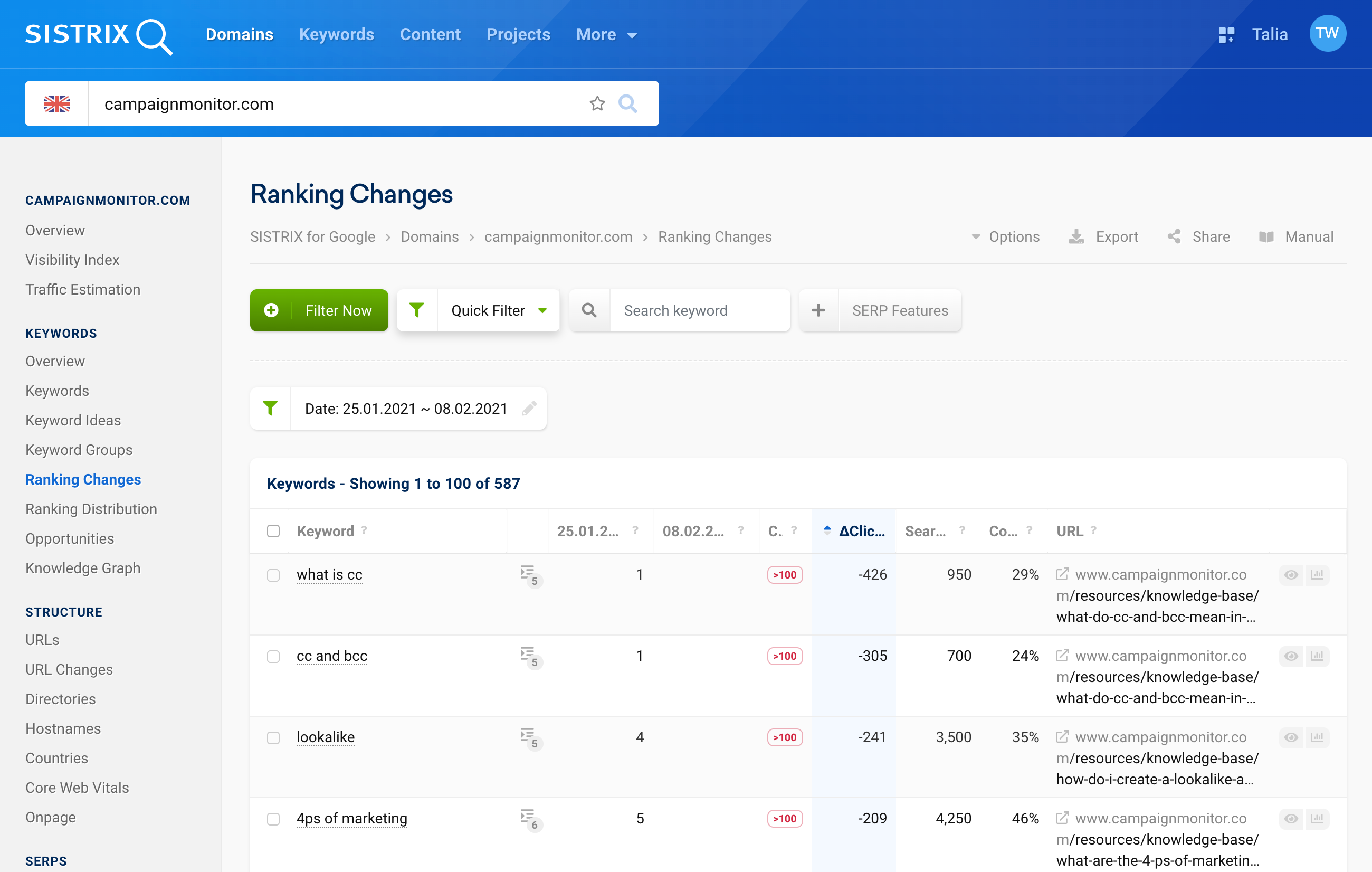Open the Keywords top menu

pos(337,35)
